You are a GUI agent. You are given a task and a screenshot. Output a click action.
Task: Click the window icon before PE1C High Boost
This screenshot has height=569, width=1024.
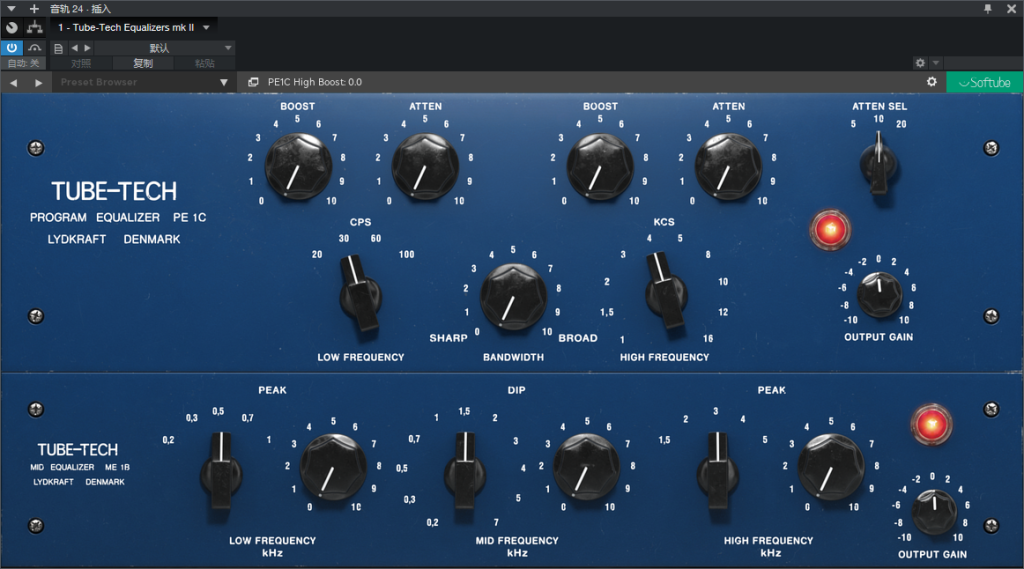click(x=253, y=82)
